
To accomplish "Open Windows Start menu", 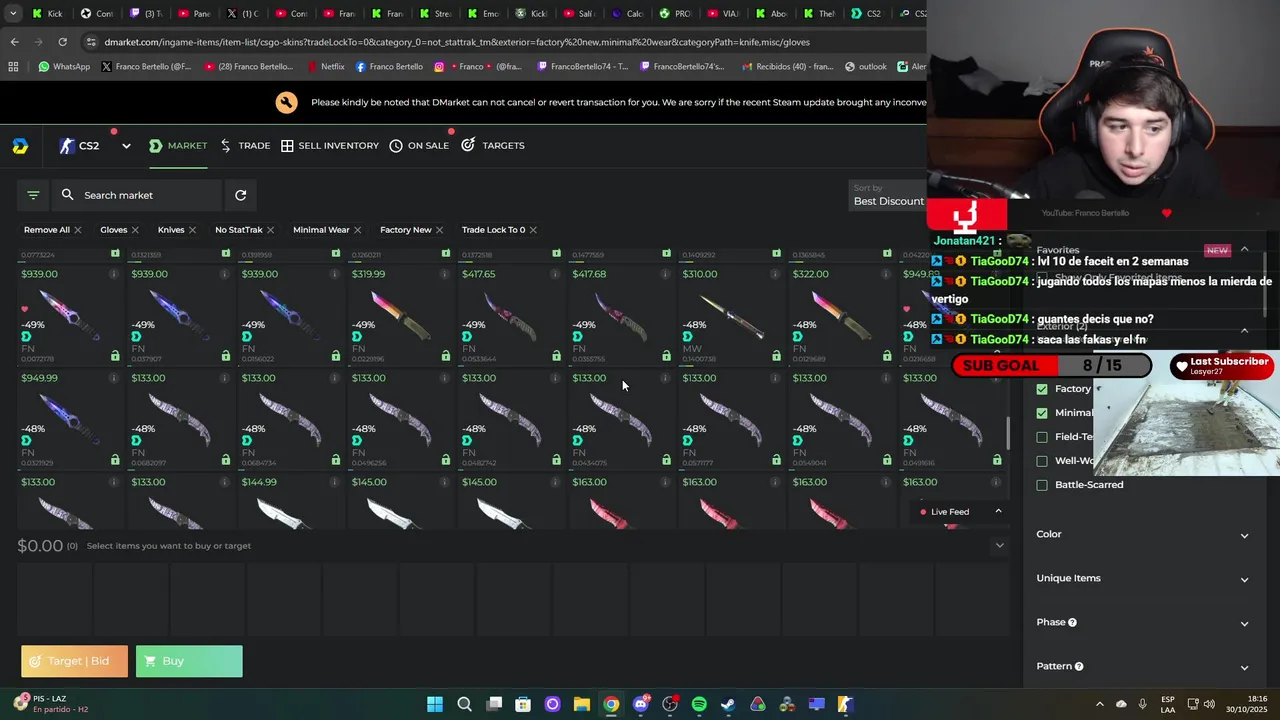I will pyautogui.click(x=435, y=704).
